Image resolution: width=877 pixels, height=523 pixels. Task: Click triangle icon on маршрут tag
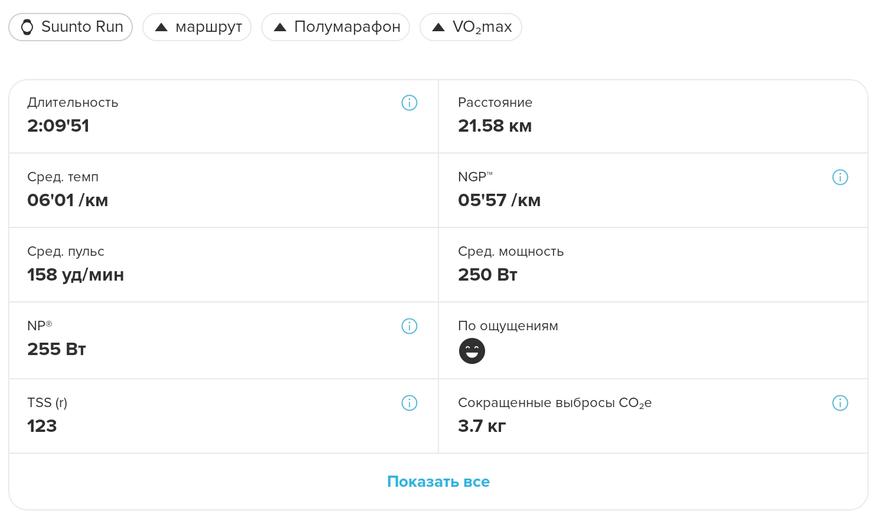pyautogui.click(x=161, y=27)
